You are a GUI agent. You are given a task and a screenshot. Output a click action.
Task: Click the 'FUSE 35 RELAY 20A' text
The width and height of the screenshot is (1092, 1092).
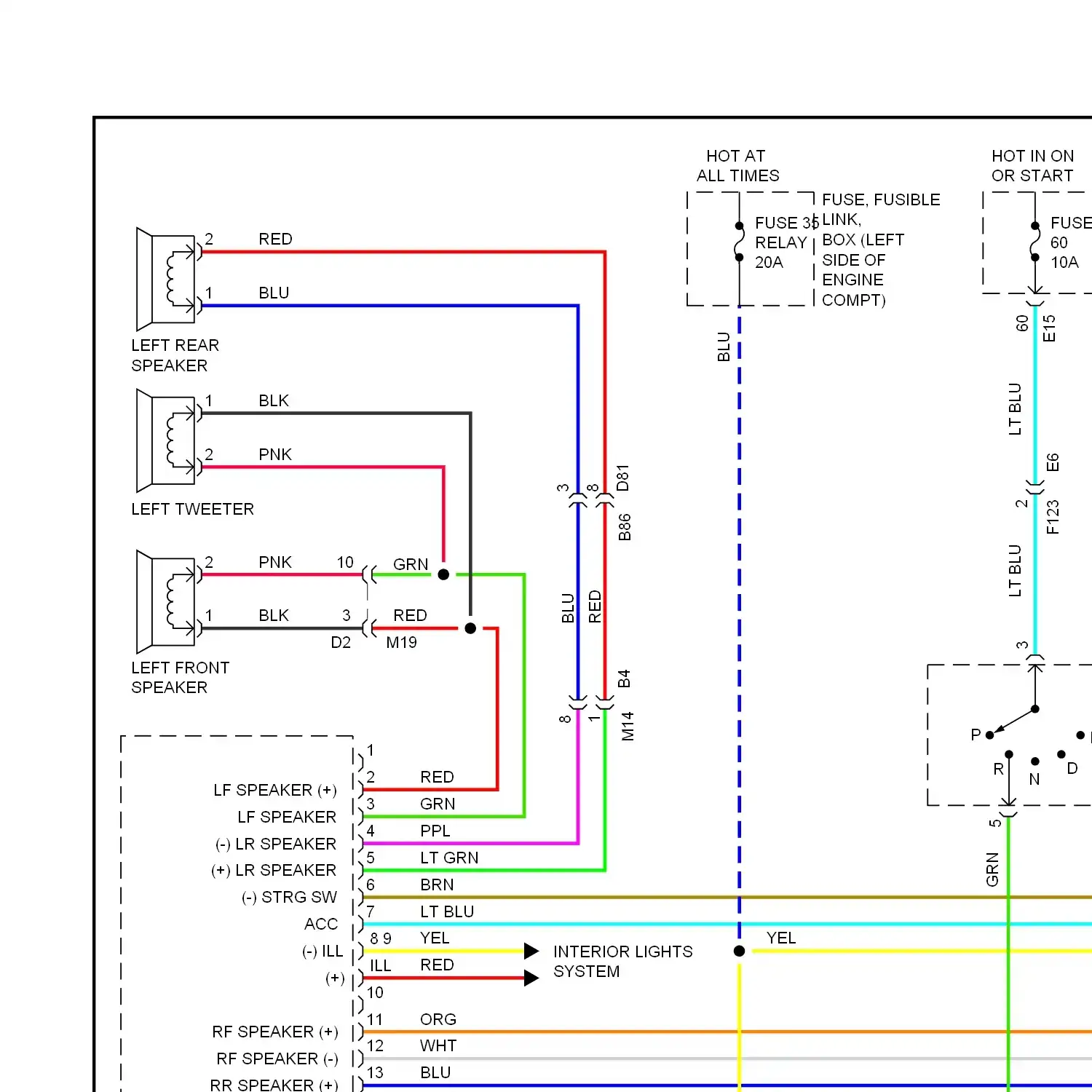pos(786,242)
